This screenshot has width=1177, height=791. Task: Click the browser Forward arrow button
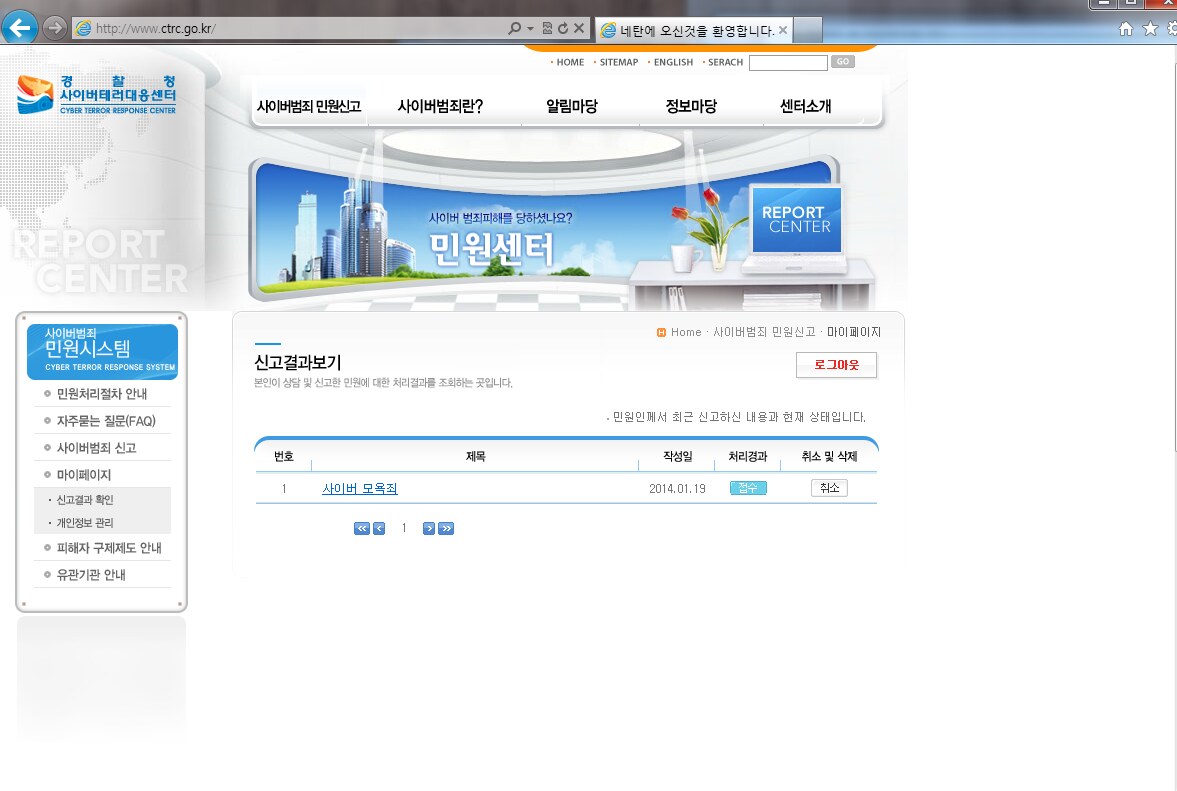click(55, 29)
